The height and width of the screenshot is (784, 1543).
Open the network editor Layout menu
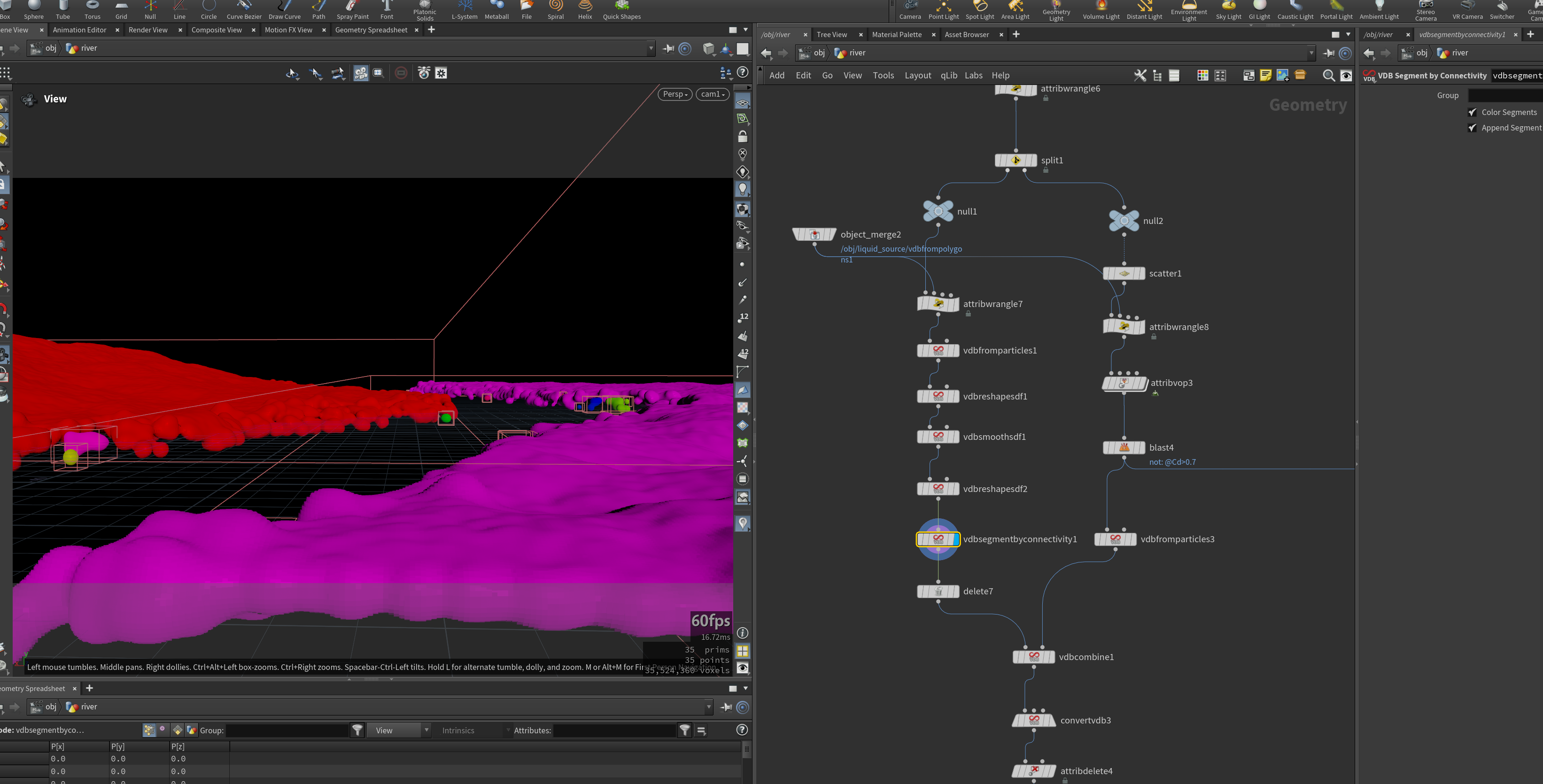click(918, 76)
